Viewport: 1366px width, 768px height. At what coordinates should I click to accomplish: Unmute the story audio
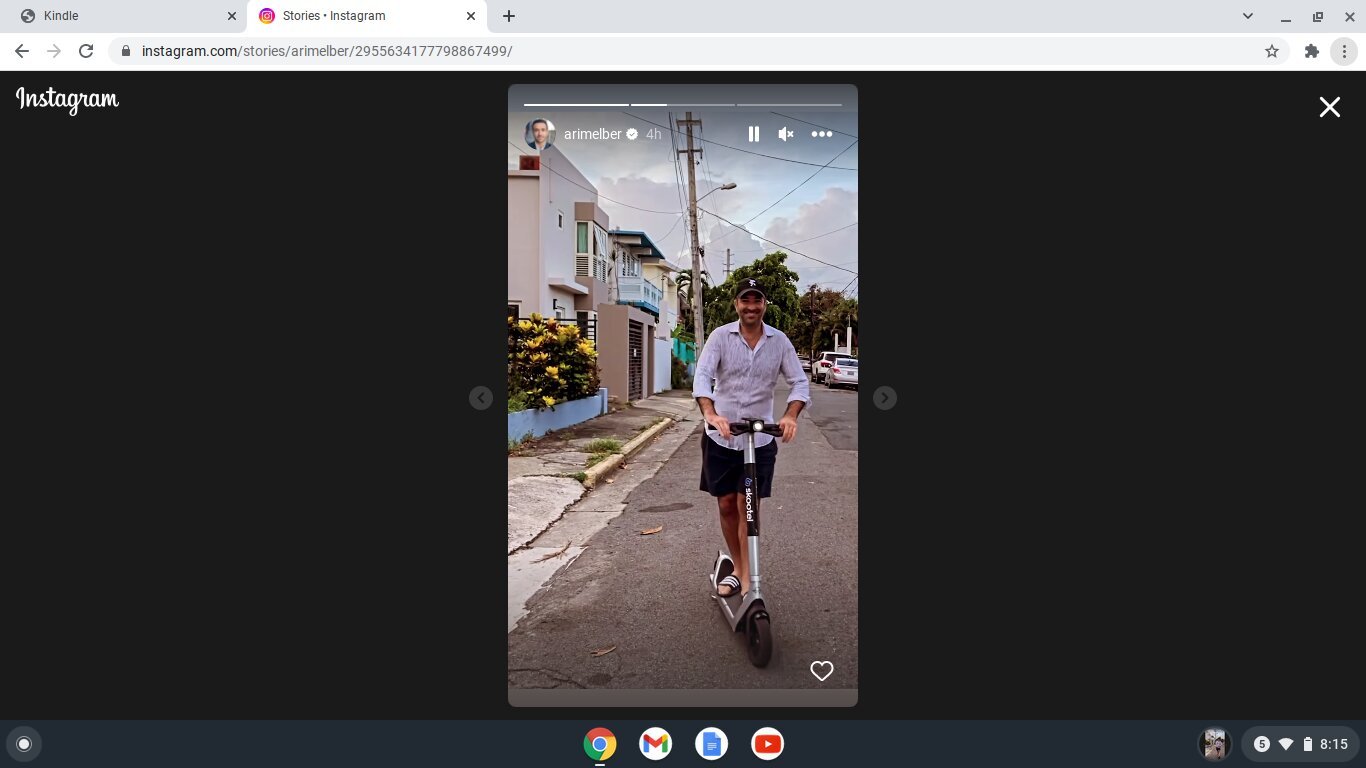786,134
